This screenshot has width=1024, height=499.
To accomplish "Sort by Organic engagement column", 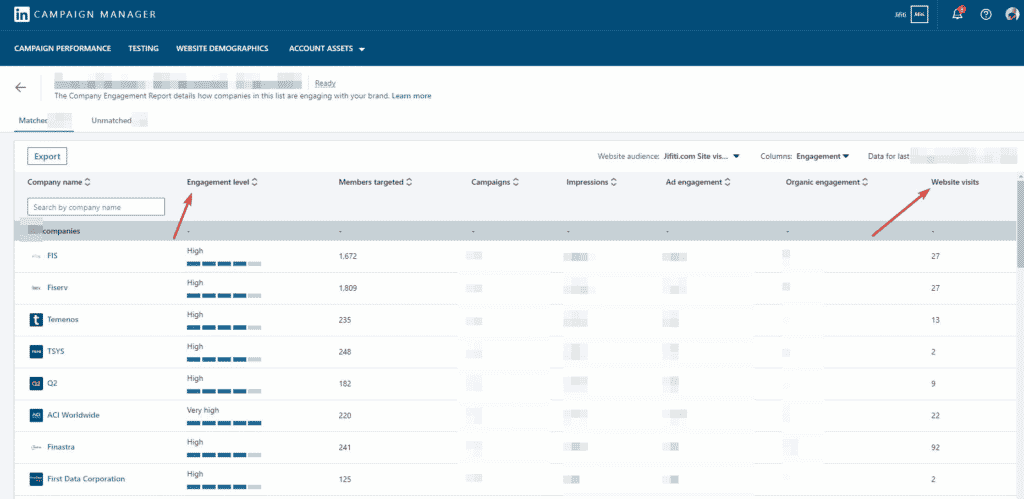I will (x=865, y=182).
